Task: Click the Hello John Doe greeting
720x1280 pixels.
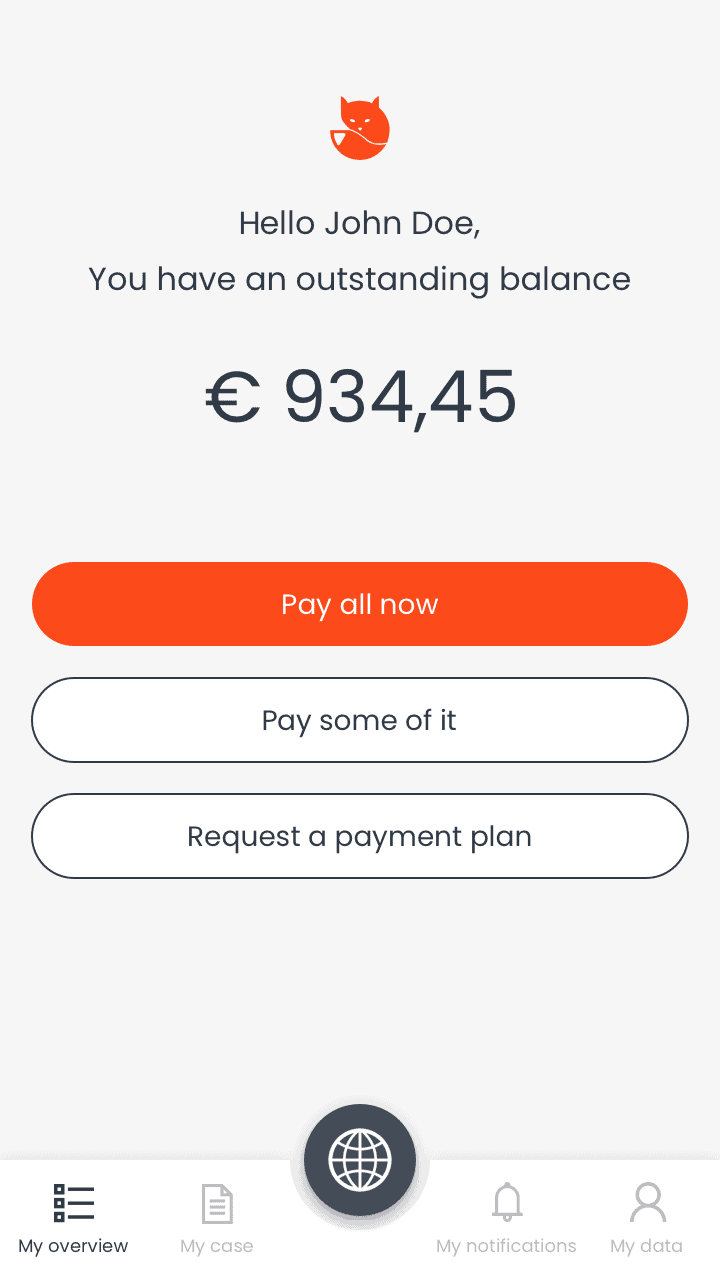Action: pyautogui.click(x=360, y=223)
